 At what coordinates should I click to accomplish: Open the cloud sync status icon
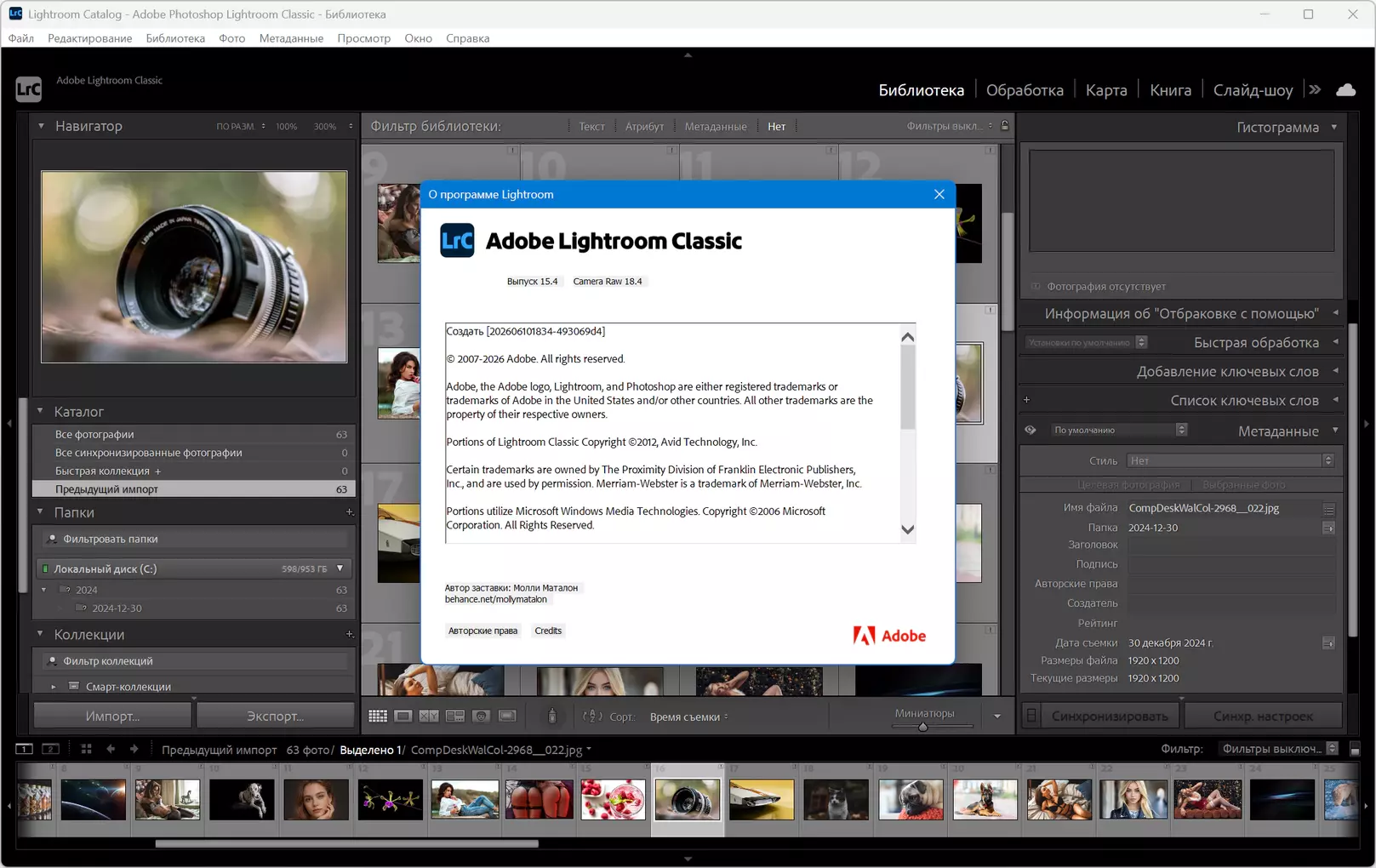pos(1345,89)
